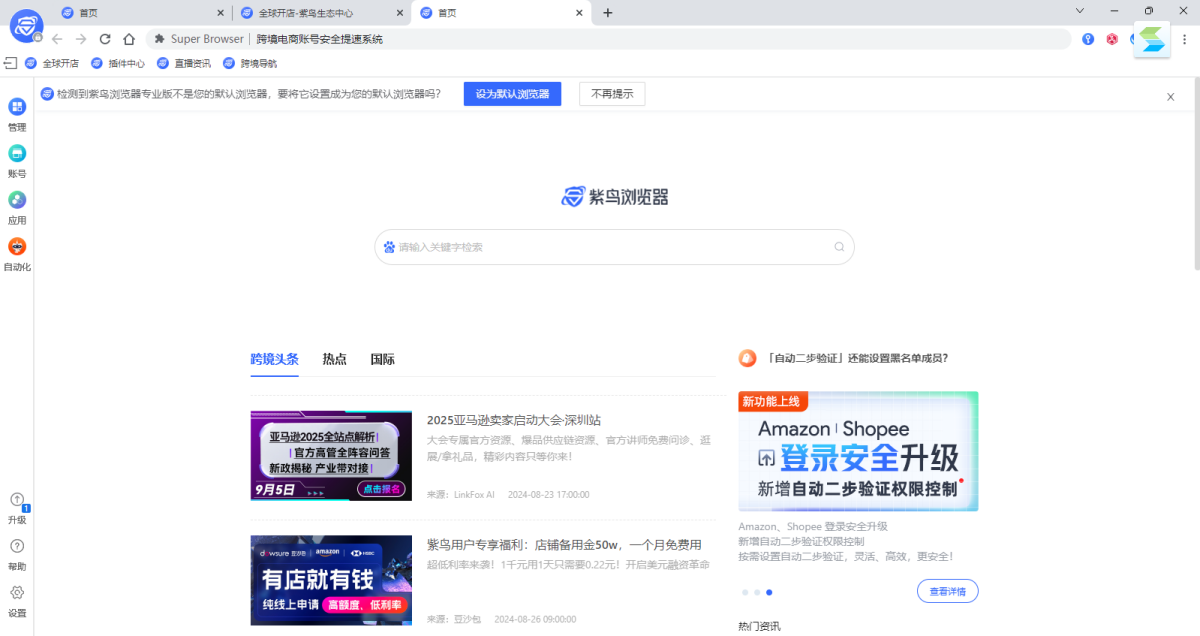
Task: Open the 管理 (Manage) sidebar icon
Action: click(x=17, y=107)
